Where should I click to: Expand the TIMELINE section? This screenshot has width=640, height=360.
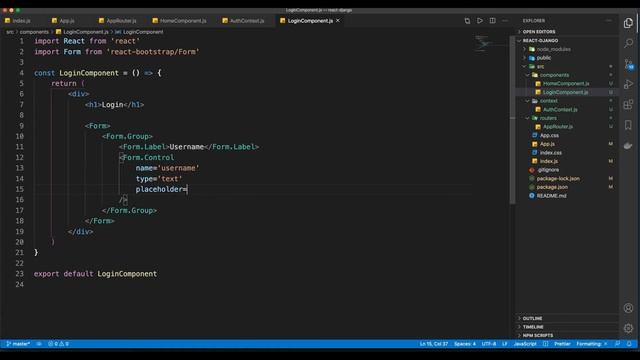click(x=567, y=327)
